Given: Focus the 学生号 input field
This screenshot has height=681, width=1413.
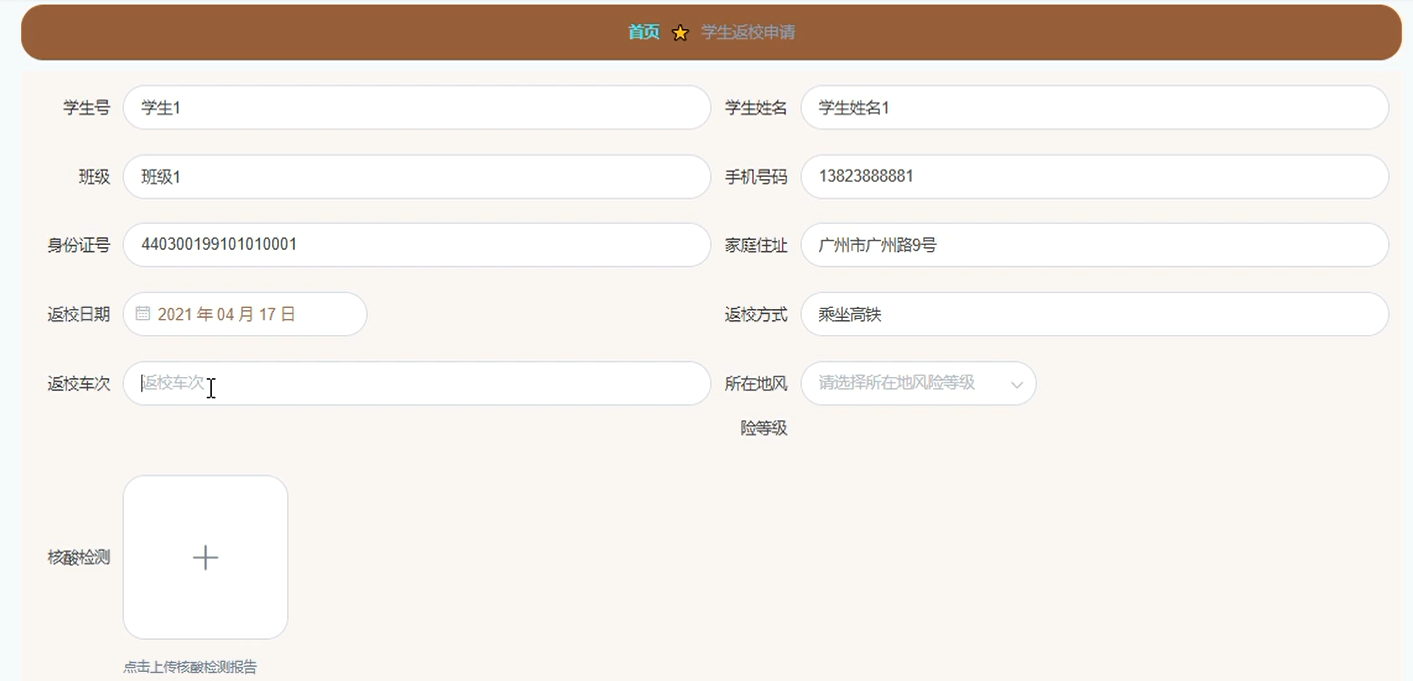Looking at the screenshot, I should 416,108.
